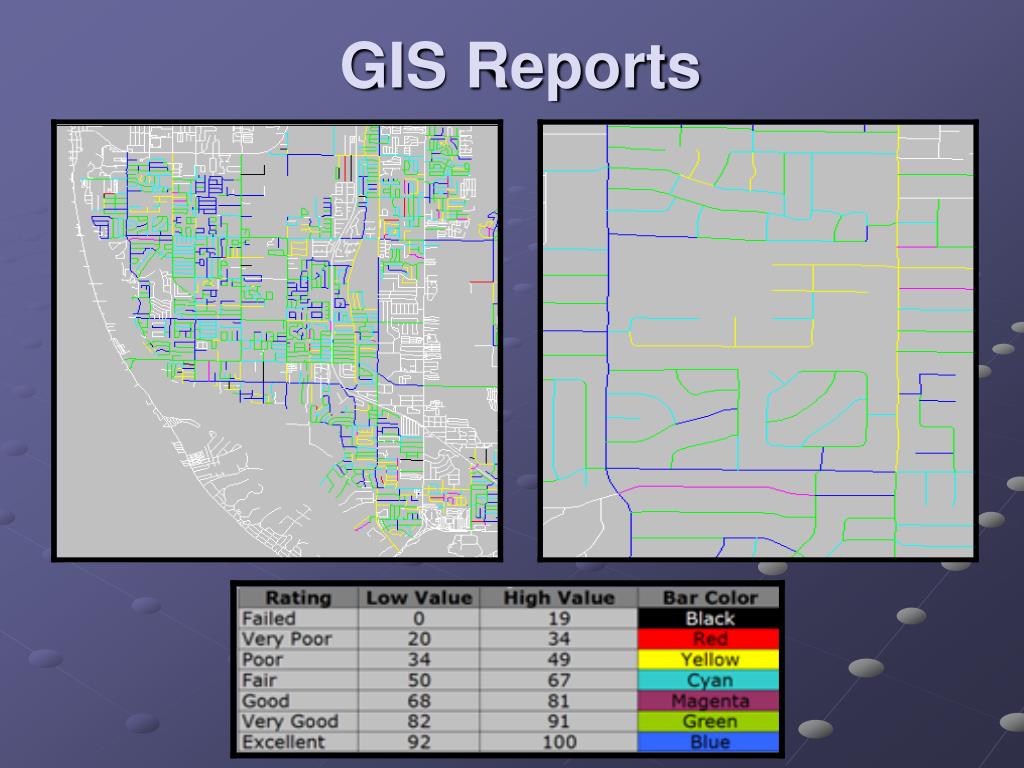
Task: Select the High Value column header
Action: (558, 598)
